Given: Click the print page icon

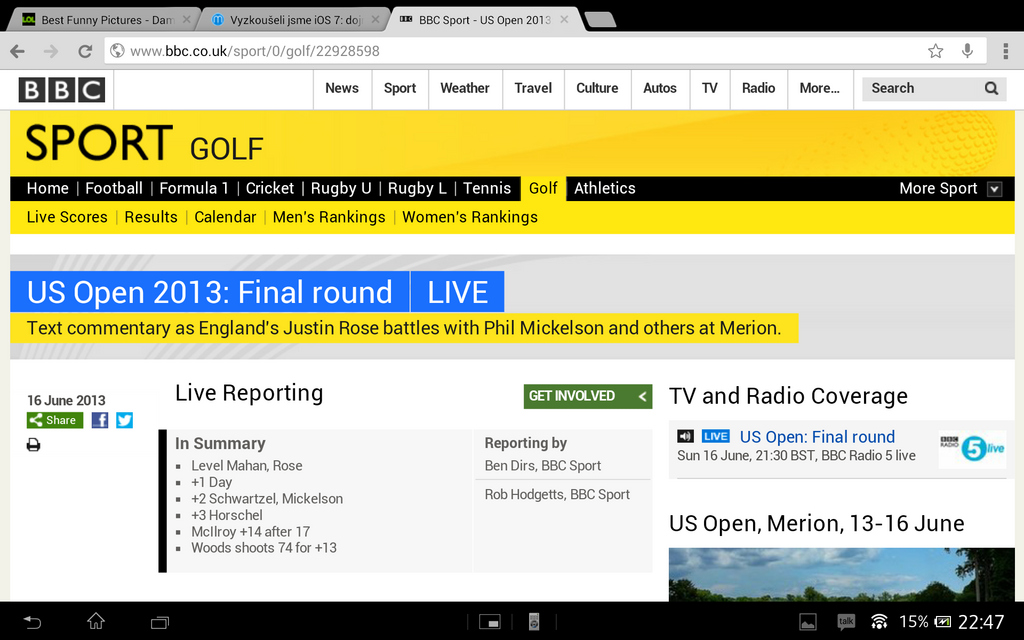Looking at the screenshot, I should click(x=33, y=445).
